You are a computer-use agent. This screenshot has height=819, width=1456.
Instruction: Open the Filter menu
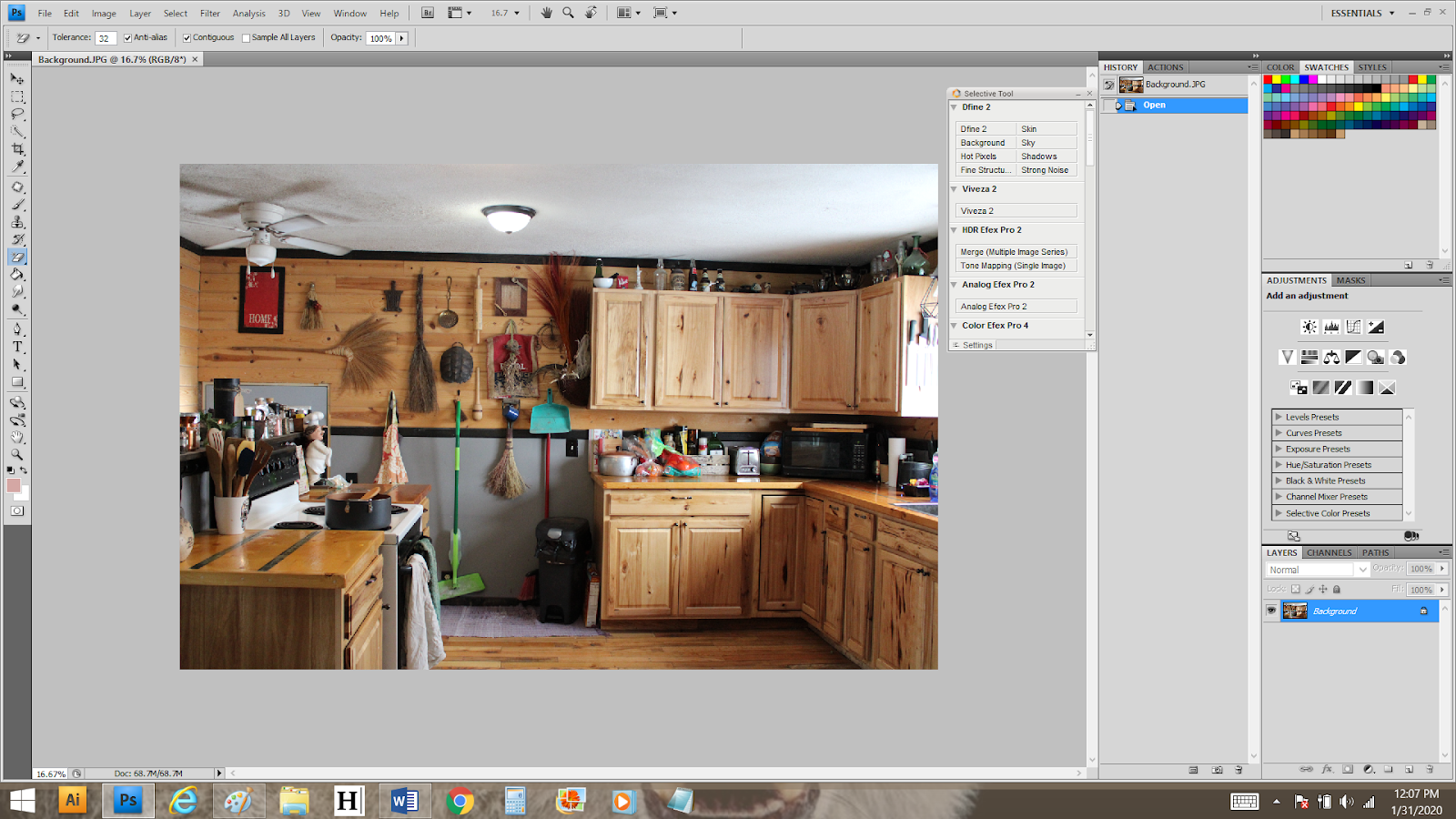[210, 13]
